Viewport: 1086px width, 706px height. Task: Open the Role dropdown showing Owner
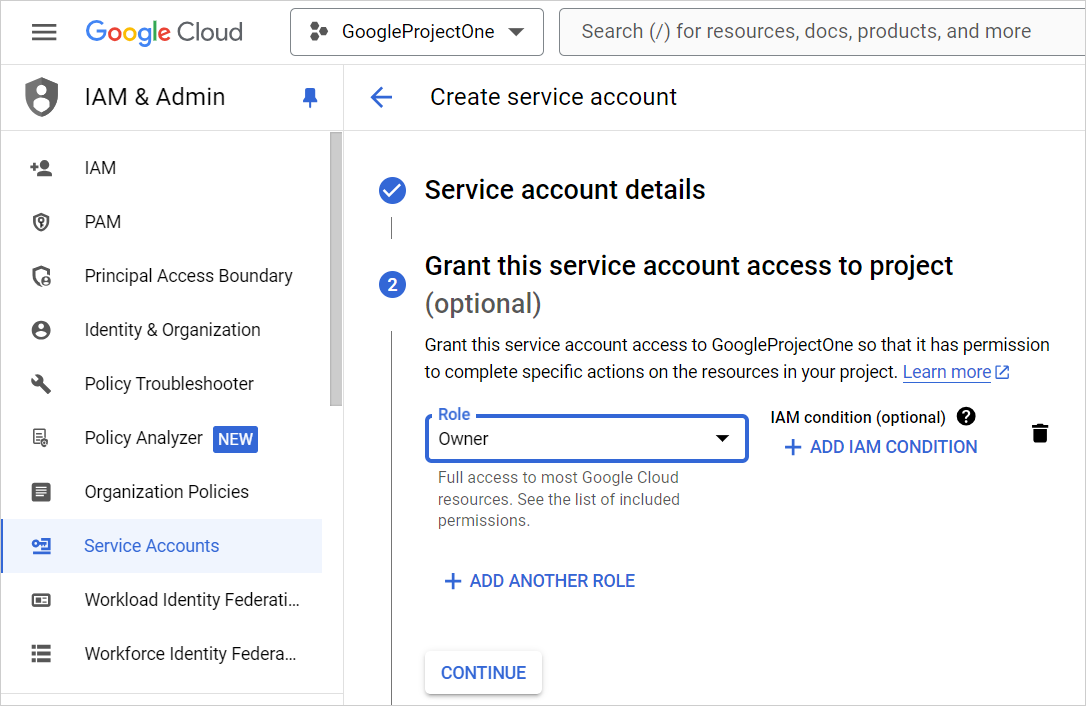587,439
